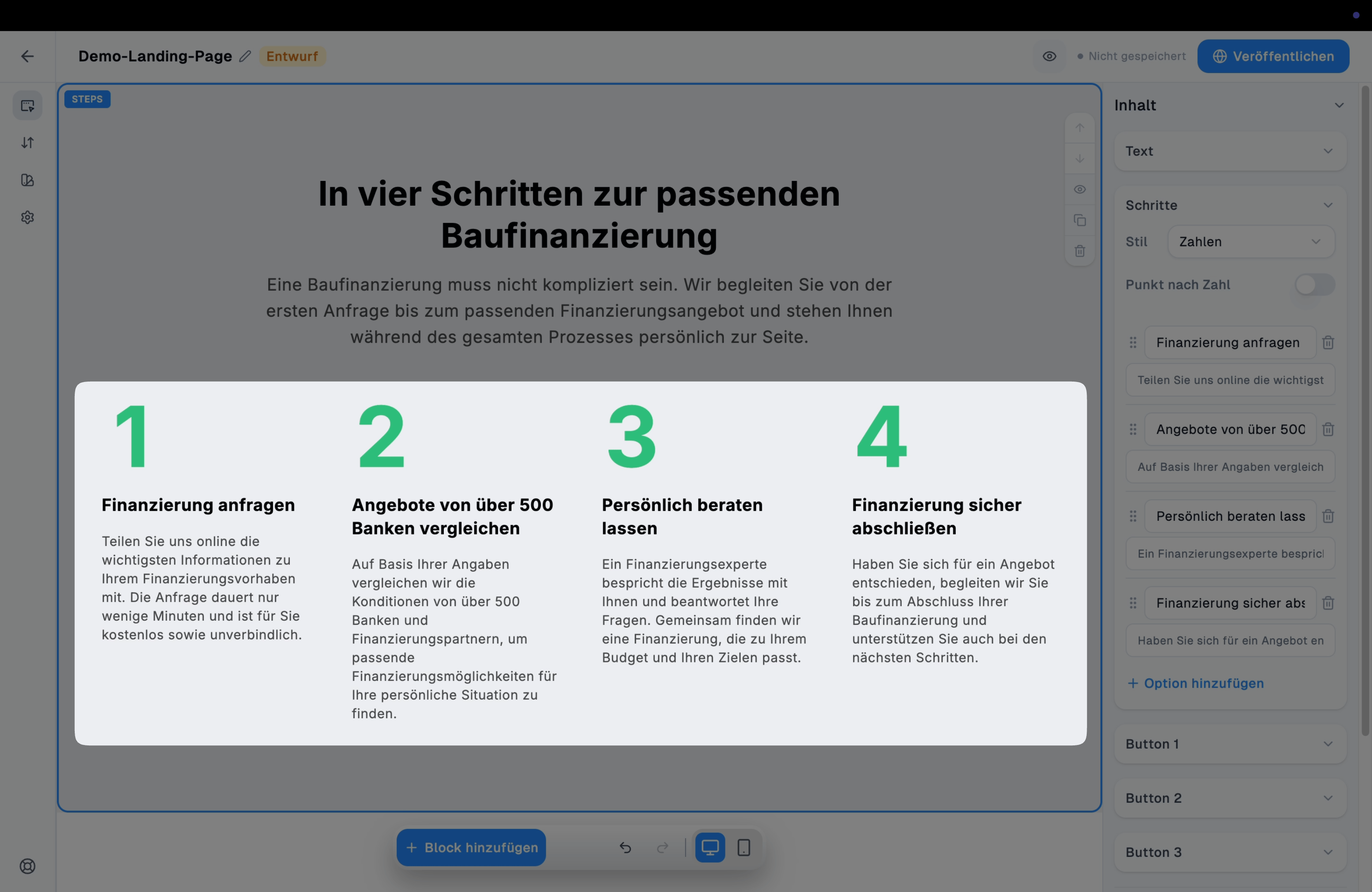The image size is (1372, 892).
Task: Duplicate the Steps block
Action: point(1080,220)
